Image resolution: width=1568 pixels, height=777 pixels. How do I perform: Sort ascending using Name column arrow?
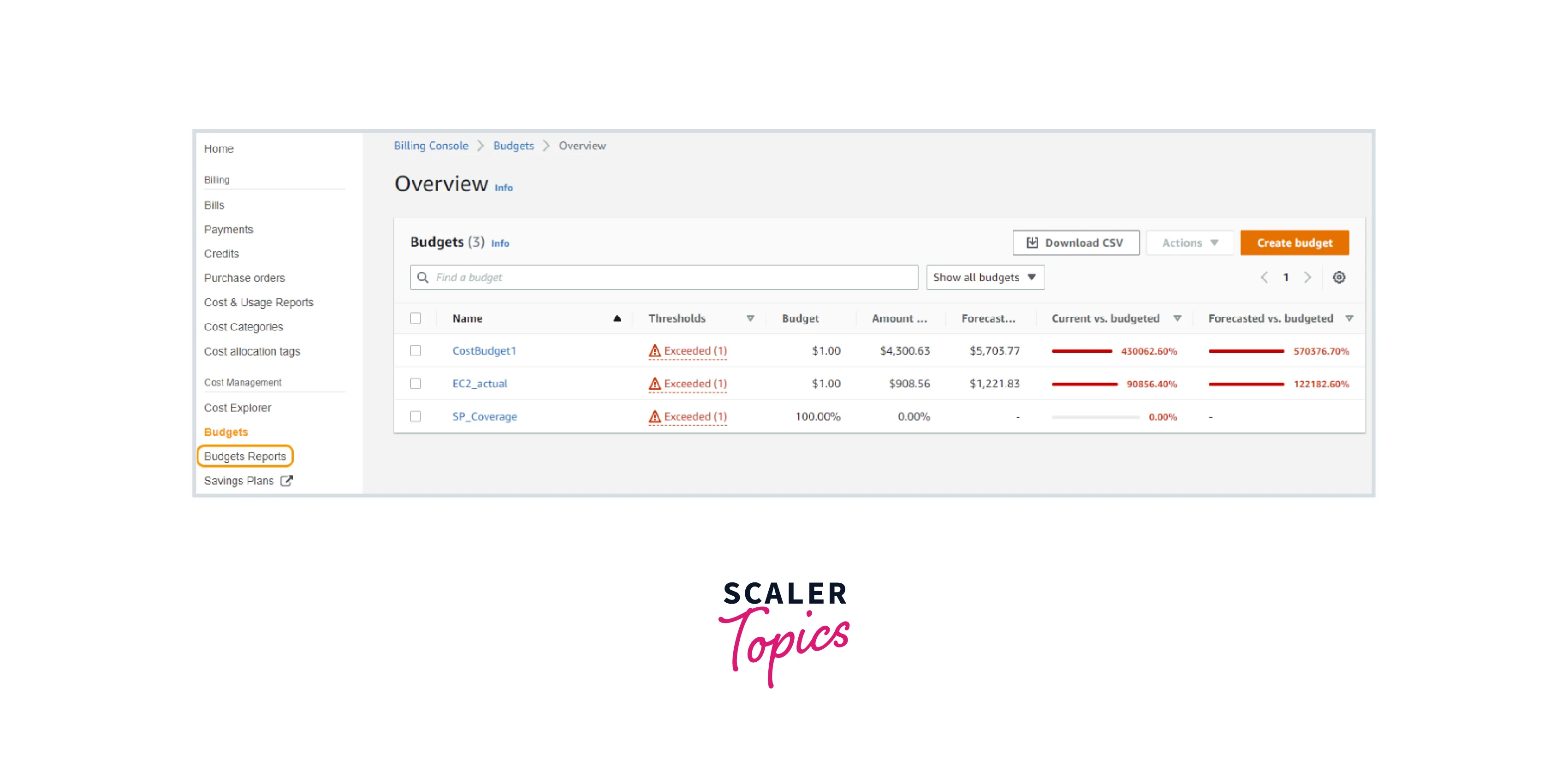(x=617, y=318)
